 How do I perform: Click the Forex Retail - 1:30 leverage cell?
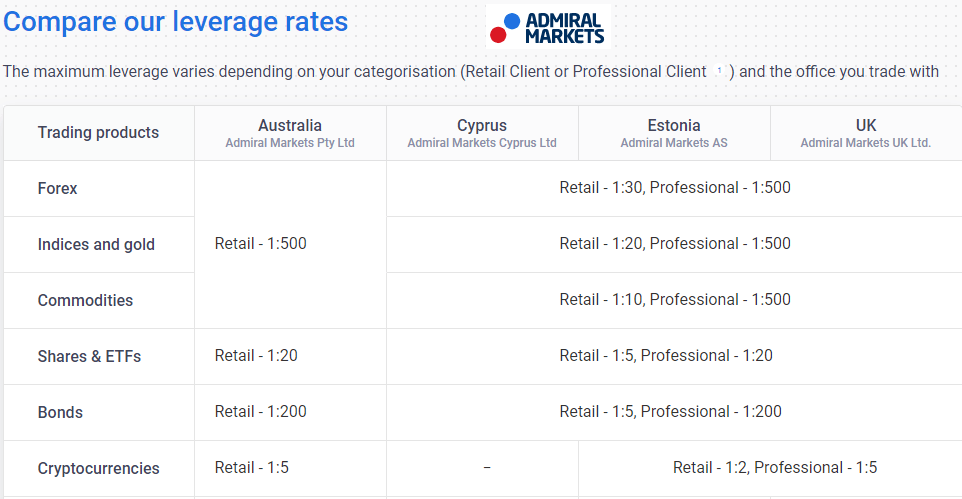pos(674,188)
